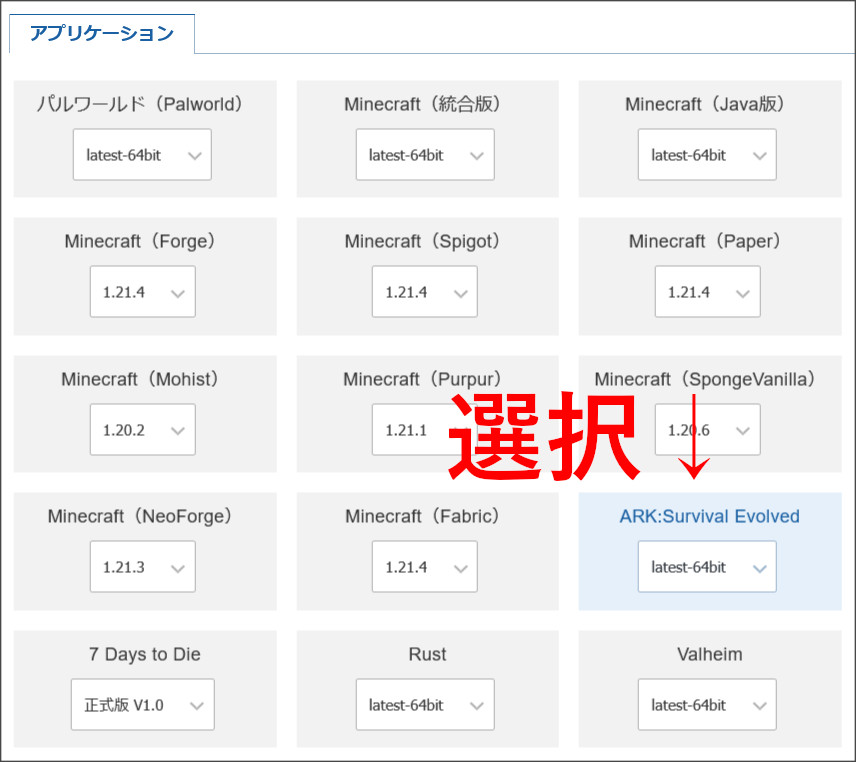The image size is (856, 762).
Task: Open the Minecraft（Java版） version dropdown
Action: [x=707, y=154]
